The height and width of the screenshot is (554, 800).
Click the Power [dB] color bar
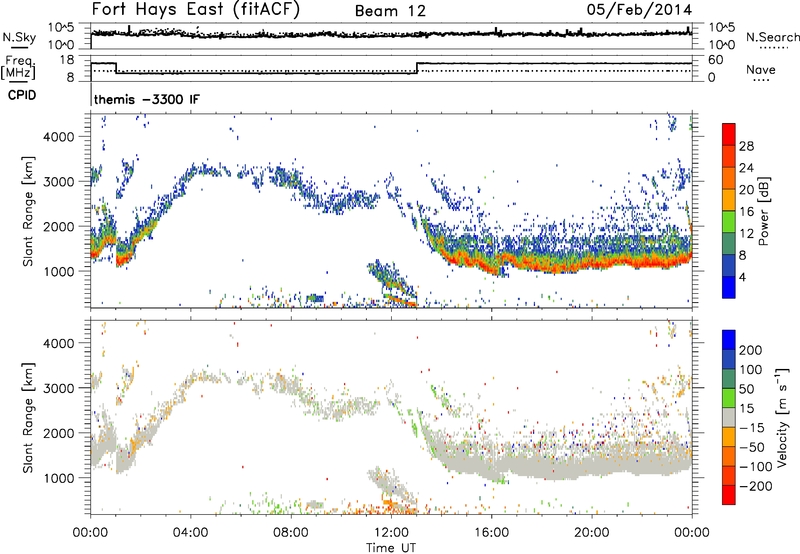click(729, 211)
